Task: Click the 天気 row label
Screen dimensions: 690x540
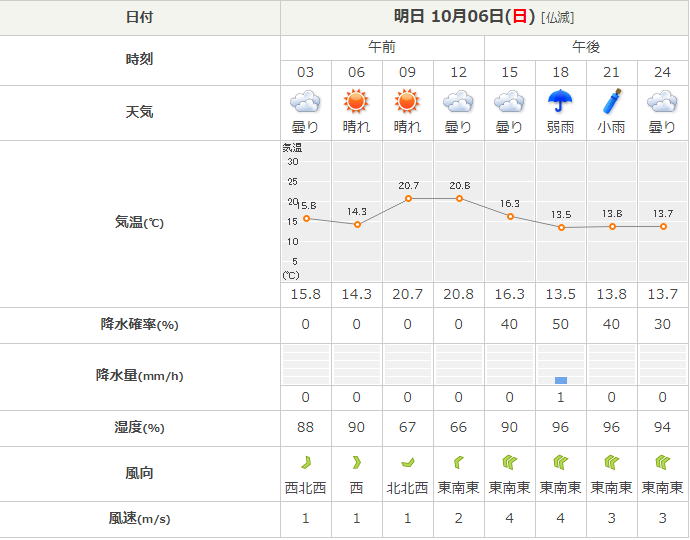Action: pyautogui.click(x=139, y=112)
